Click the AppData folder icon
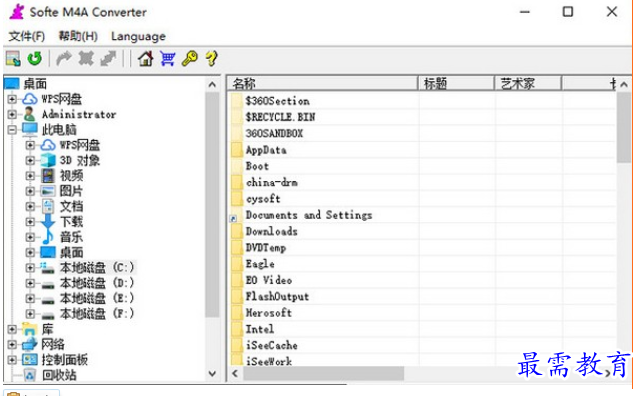Viewport: 639px width, 396px height. [x=237, y=150]
